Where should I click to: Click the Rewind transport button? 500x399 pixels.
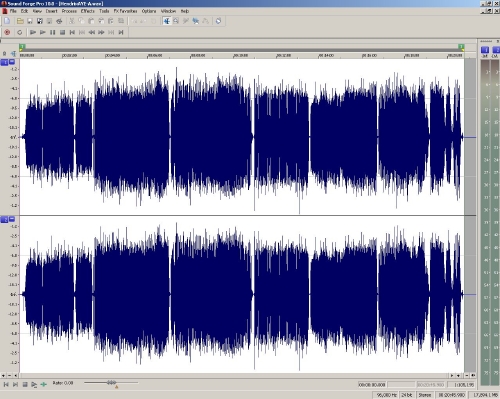tap(92, 32)
